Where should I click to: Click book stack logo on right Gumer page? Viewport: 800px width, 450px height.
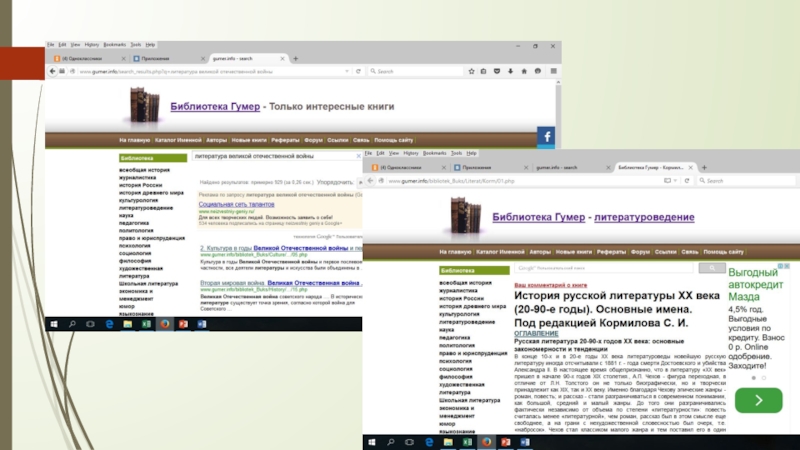coord(465,216)
